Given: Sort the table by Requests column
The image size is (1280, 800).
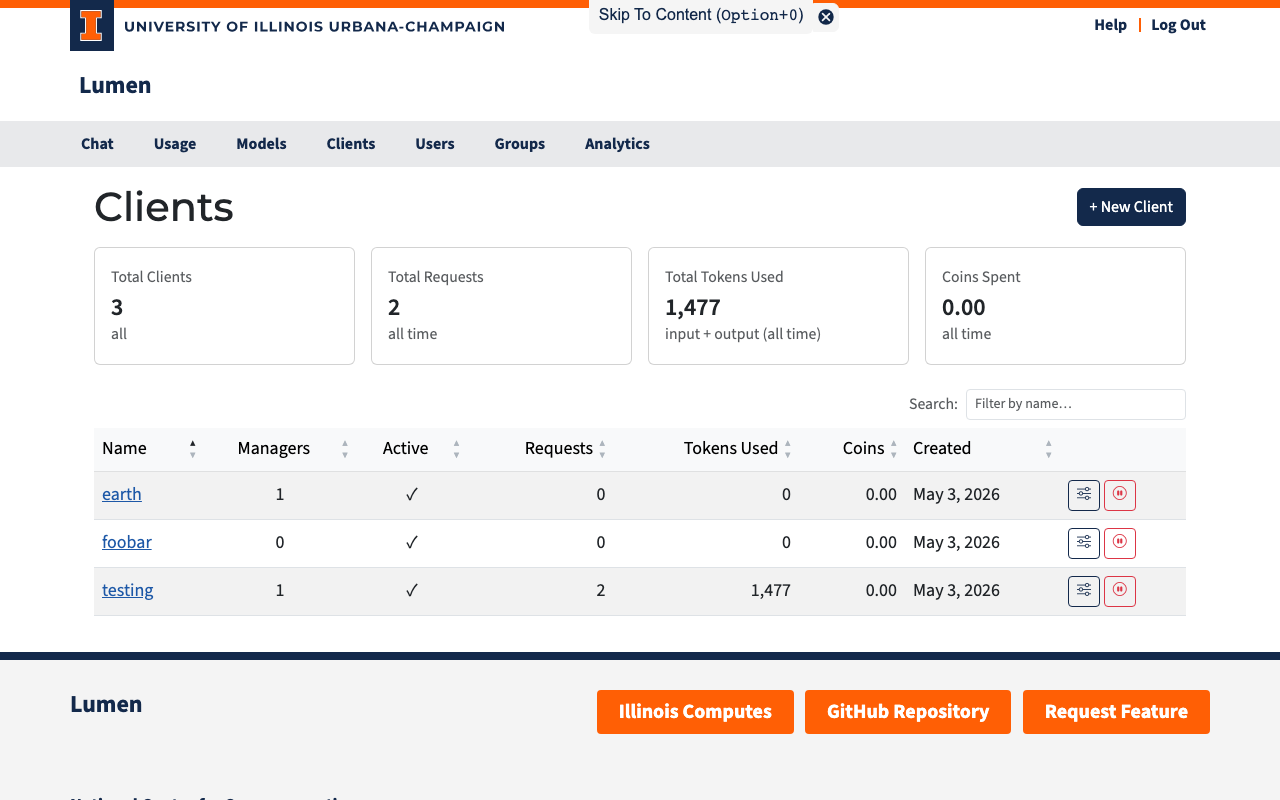Looking at the screenshot, I should (540, 448).
